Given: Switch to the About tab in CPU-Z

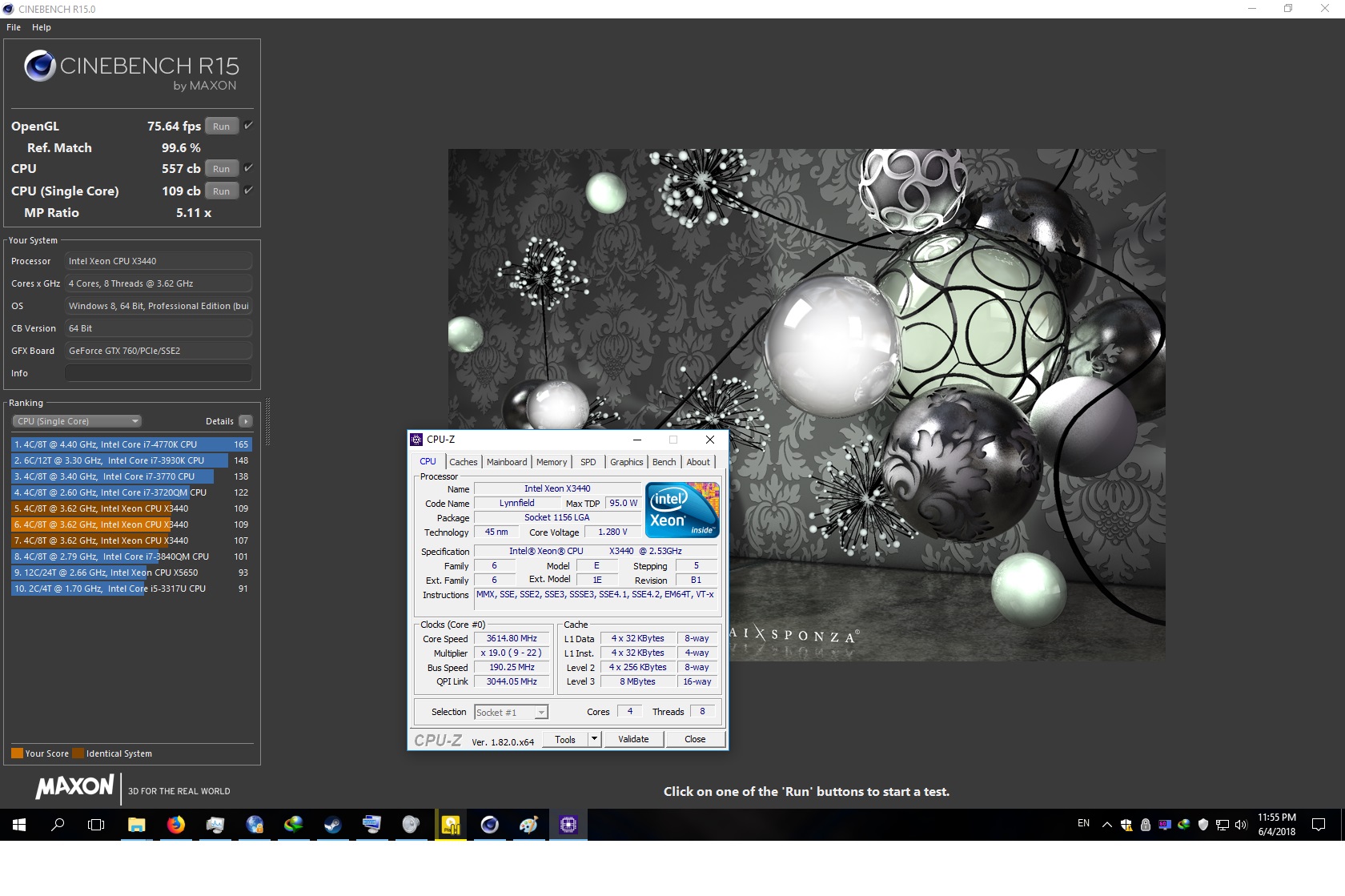Looking at the screenshot, I should (x=698, y=462).
